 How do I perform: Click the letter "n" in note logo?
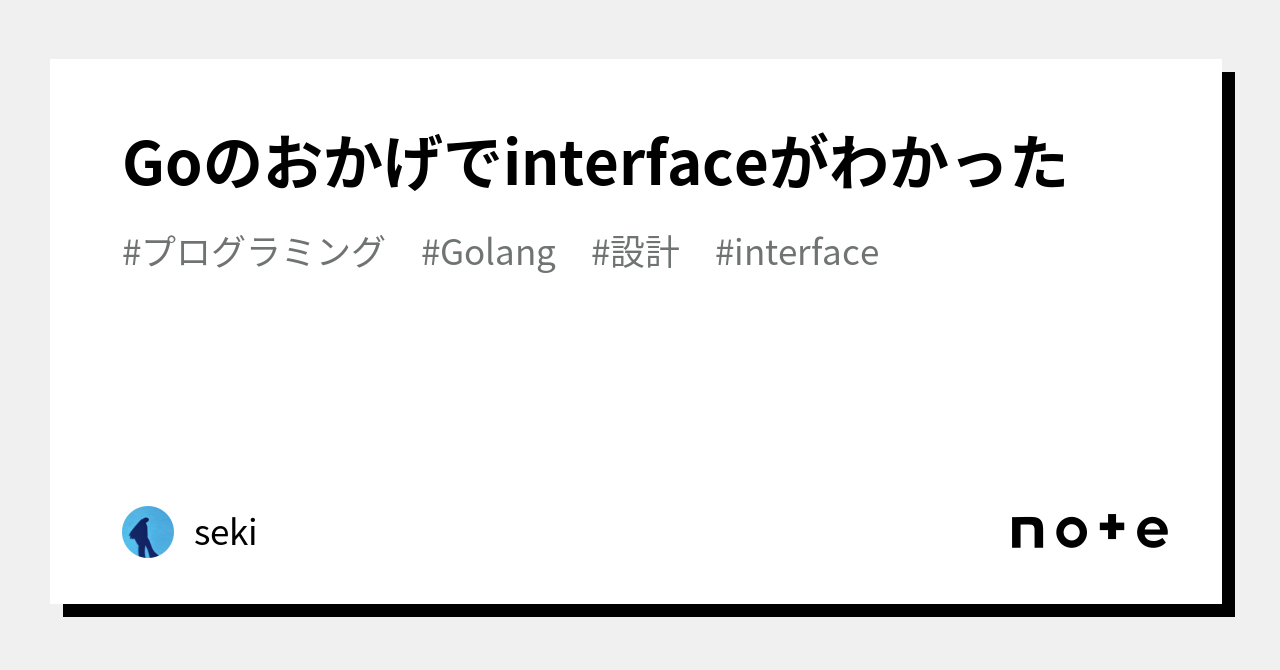tap(1028, 532)
